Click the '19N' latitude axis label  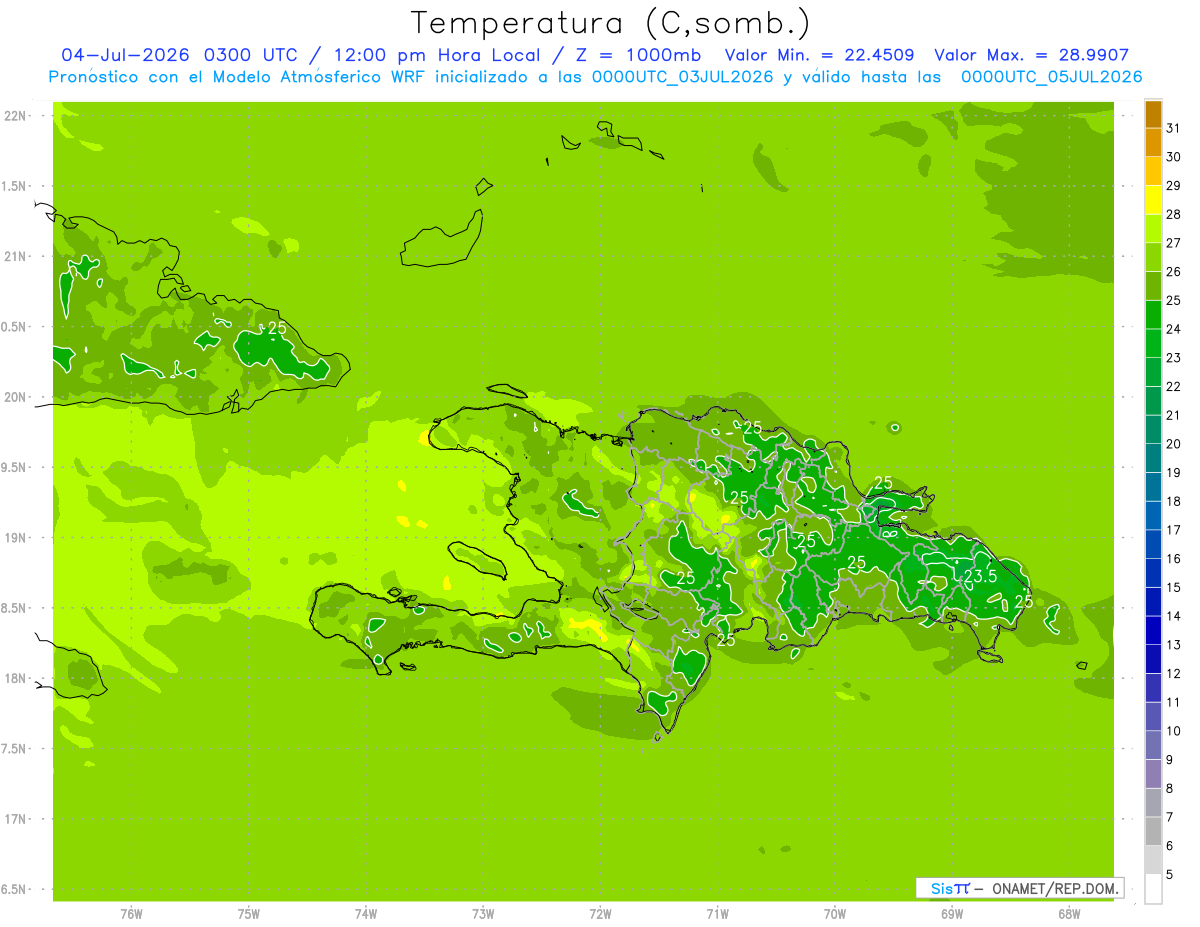(15, 538)
